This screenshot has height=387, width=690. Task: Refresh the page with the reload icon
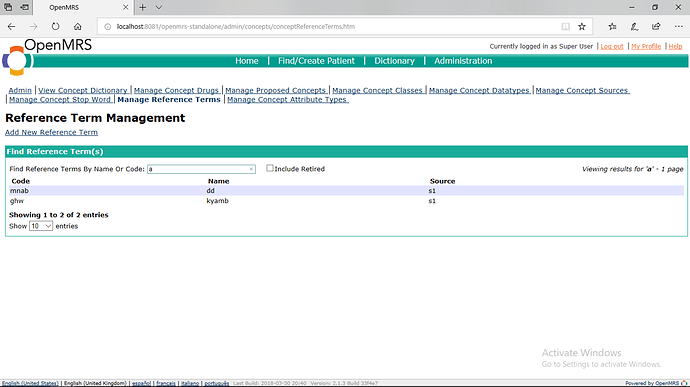(x=55, y=26)
